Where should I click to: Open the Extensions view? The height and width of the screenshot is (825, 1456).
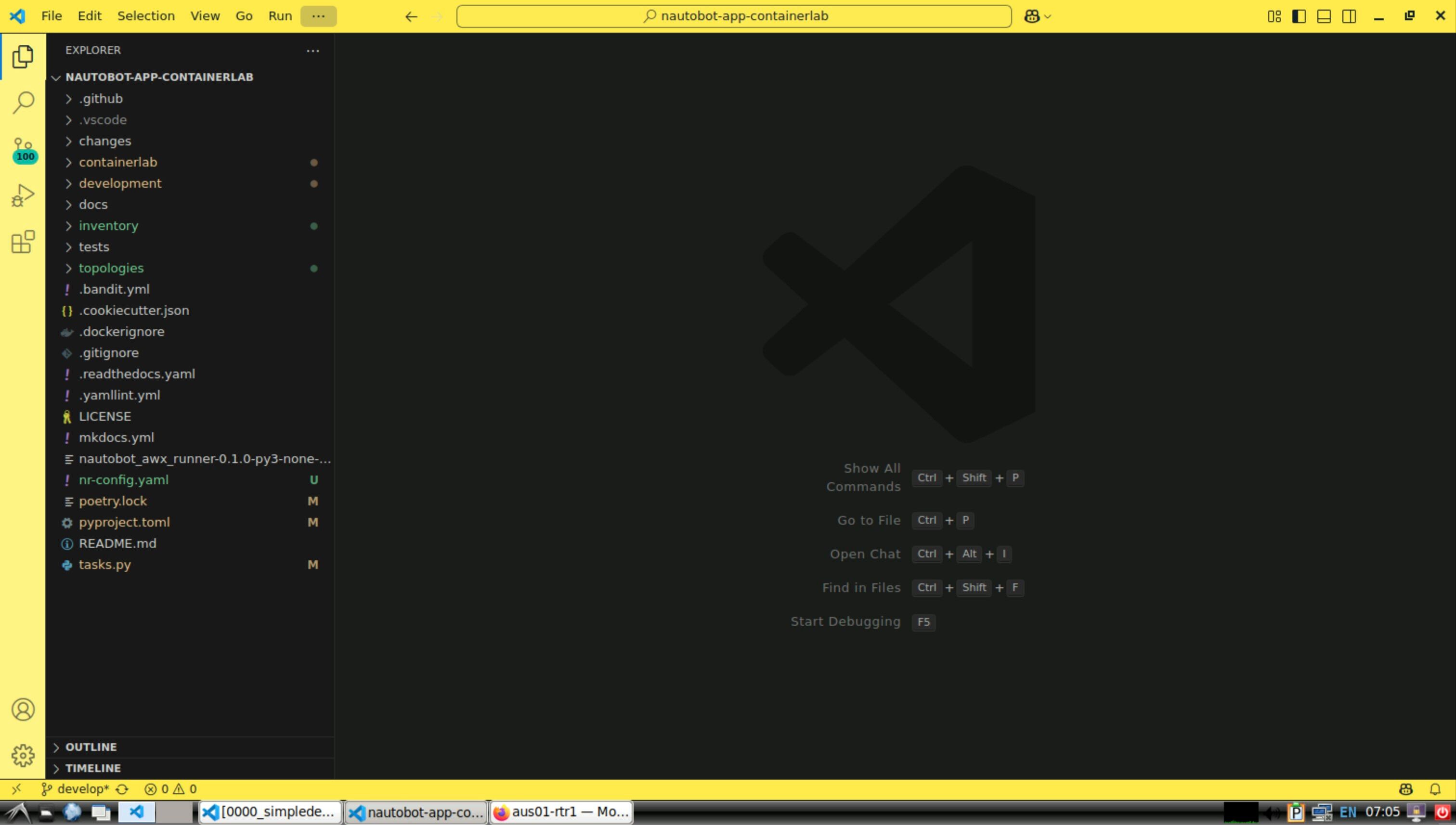coord(23,242)
